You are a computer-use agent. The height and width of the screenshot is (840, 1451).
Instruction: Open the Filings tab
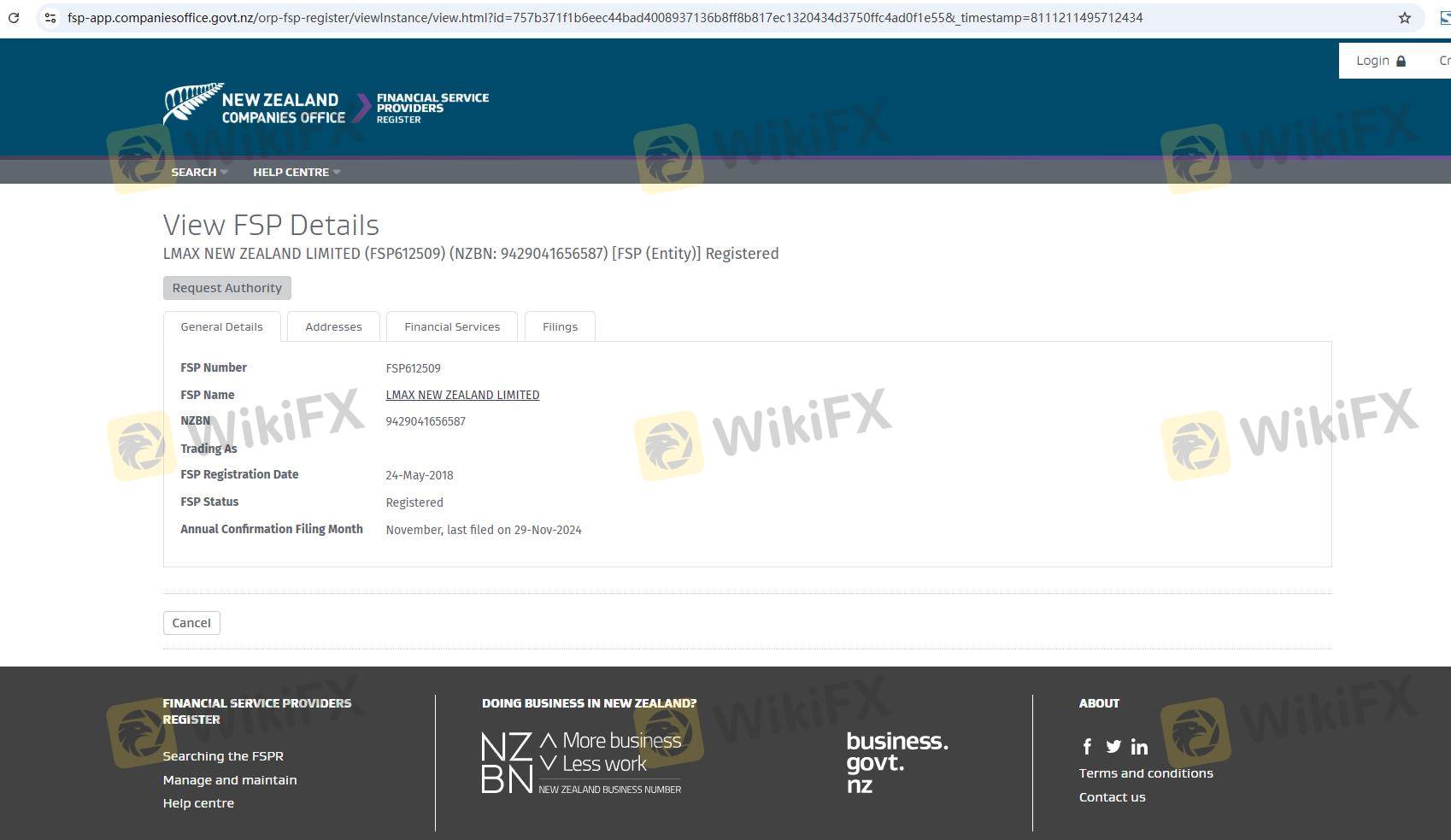coord(560,326)
